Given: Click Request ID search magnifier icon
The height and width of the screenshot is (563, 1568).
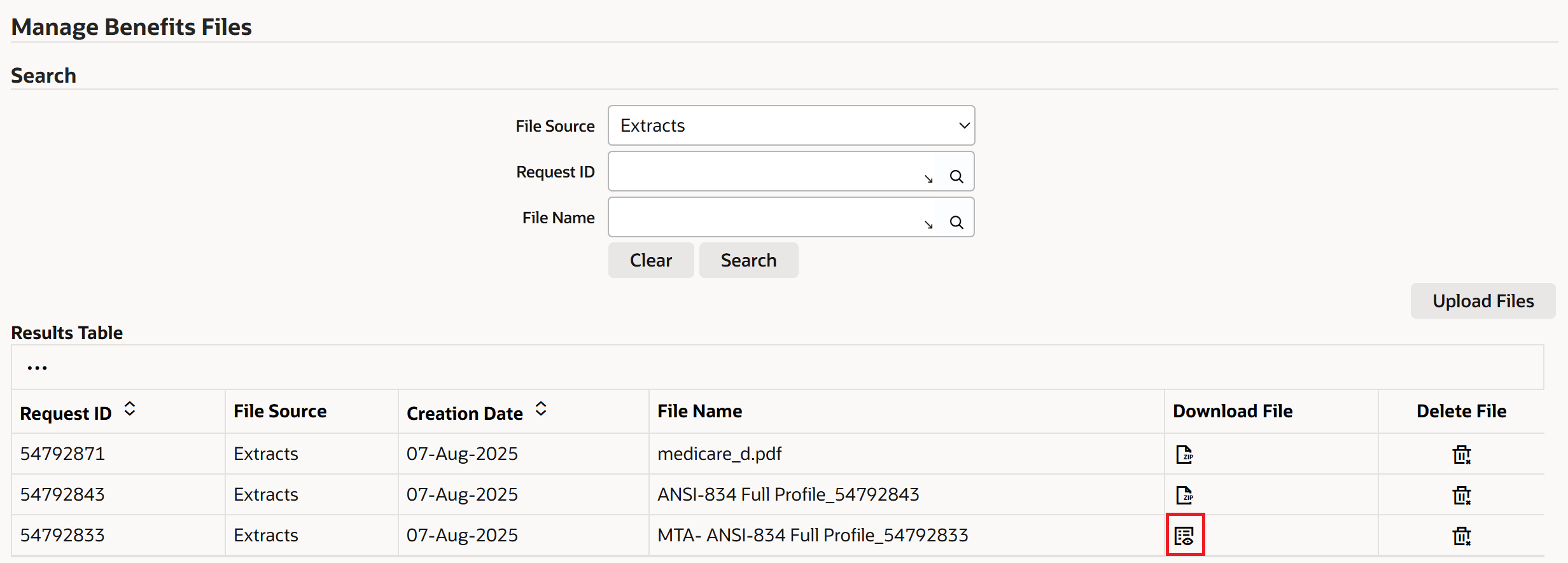Looking at the screenshot, I should pyautogui.click(x=956, y=177).
